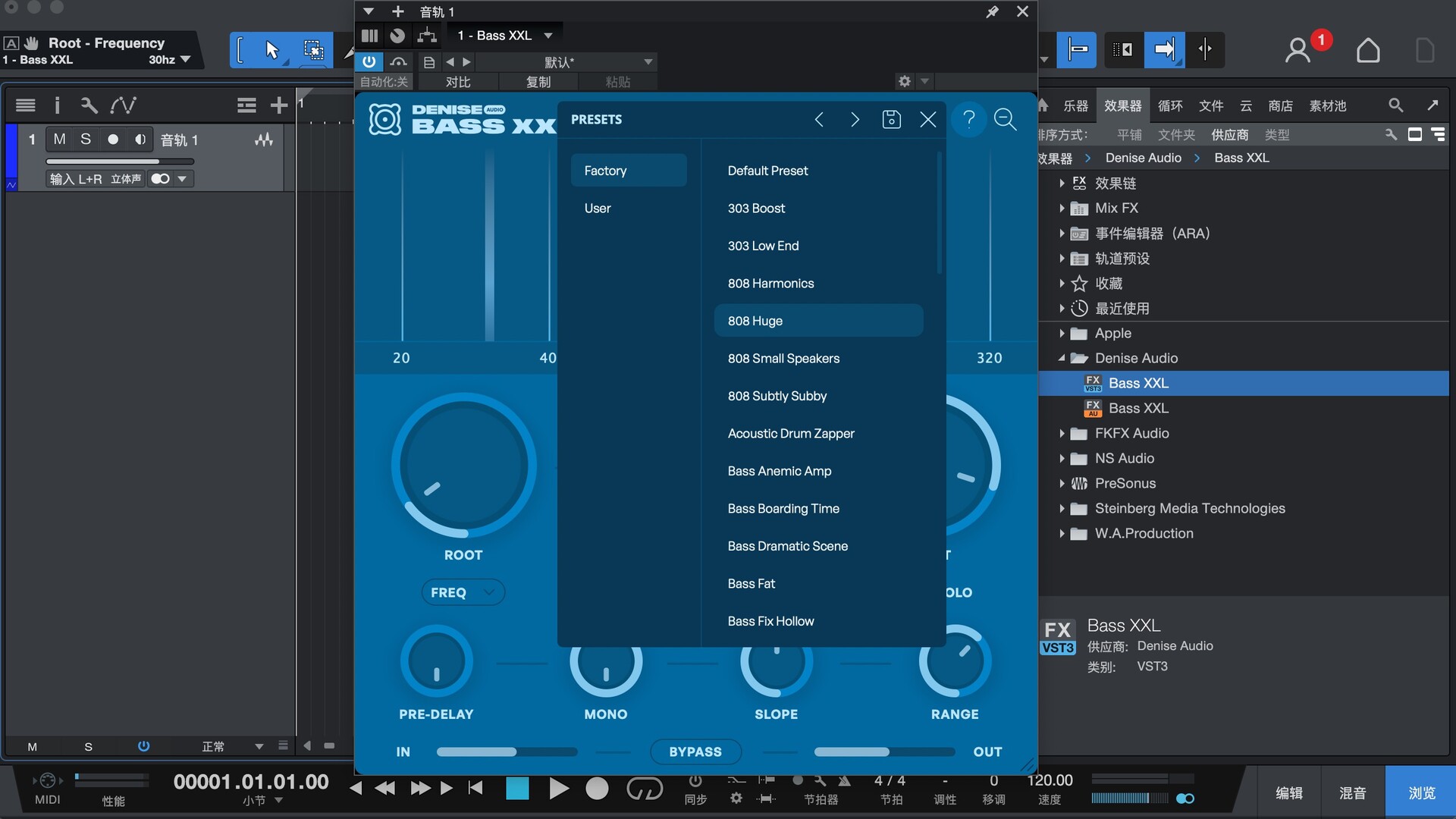Open plugin help question mark
1456x819 pixels.
point(968,119)
